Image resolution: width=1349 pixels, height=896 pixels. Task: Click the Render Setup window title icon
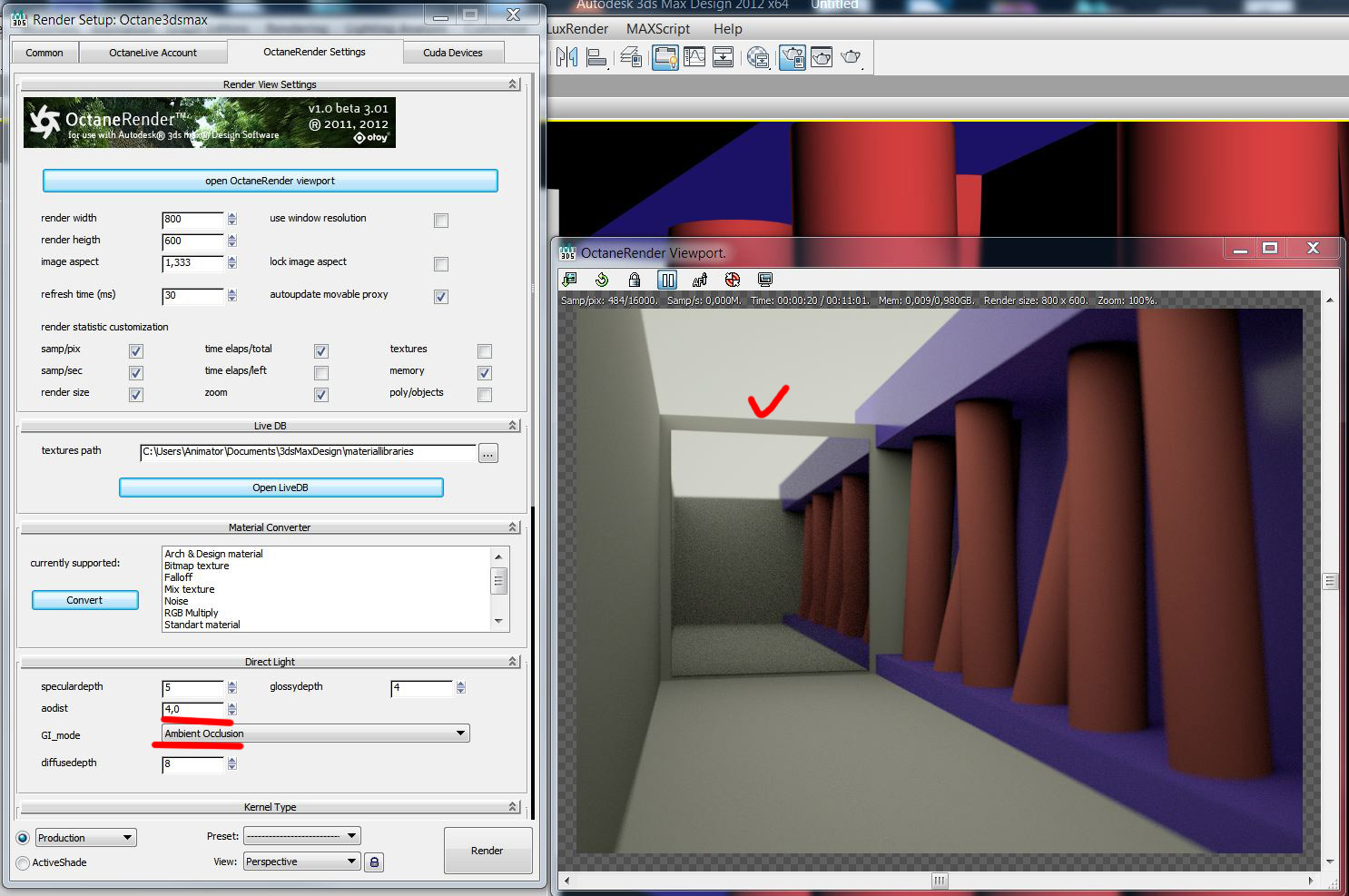click(19, 18)
